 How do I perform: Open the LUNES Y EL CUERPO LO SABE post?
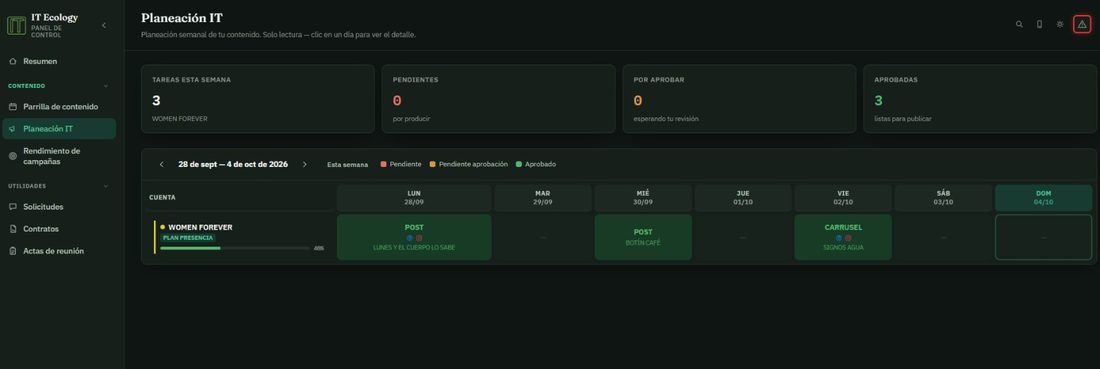point(414,237)
